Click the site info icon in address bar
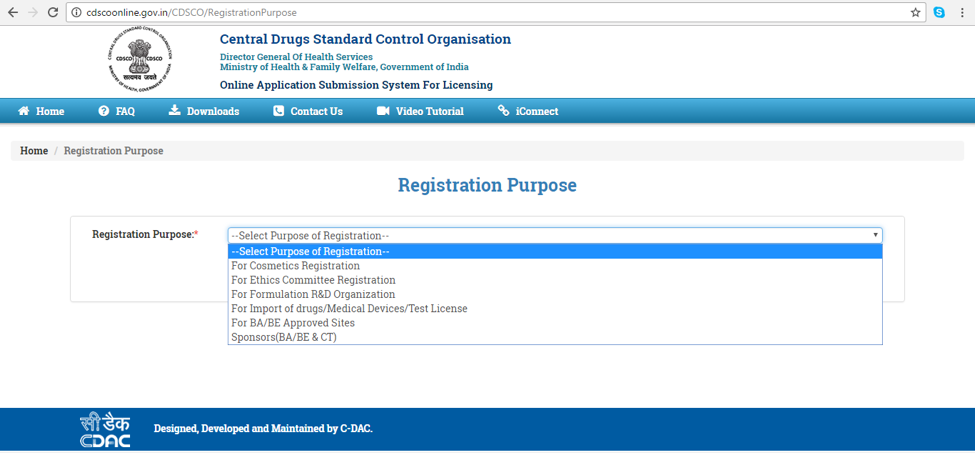975x453 pixels. (77, 13)
